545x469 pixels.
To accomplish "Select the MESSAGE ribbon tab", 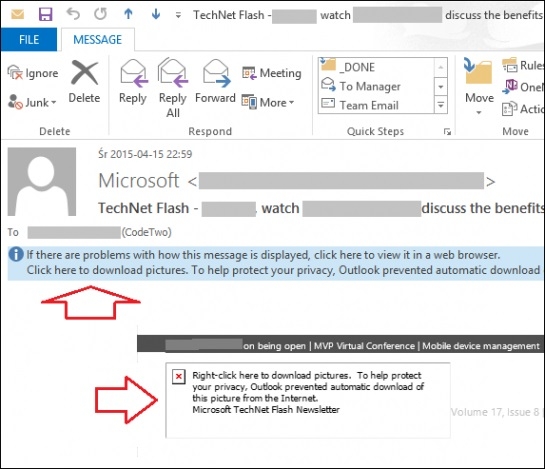I will click(x=98, y=40).
